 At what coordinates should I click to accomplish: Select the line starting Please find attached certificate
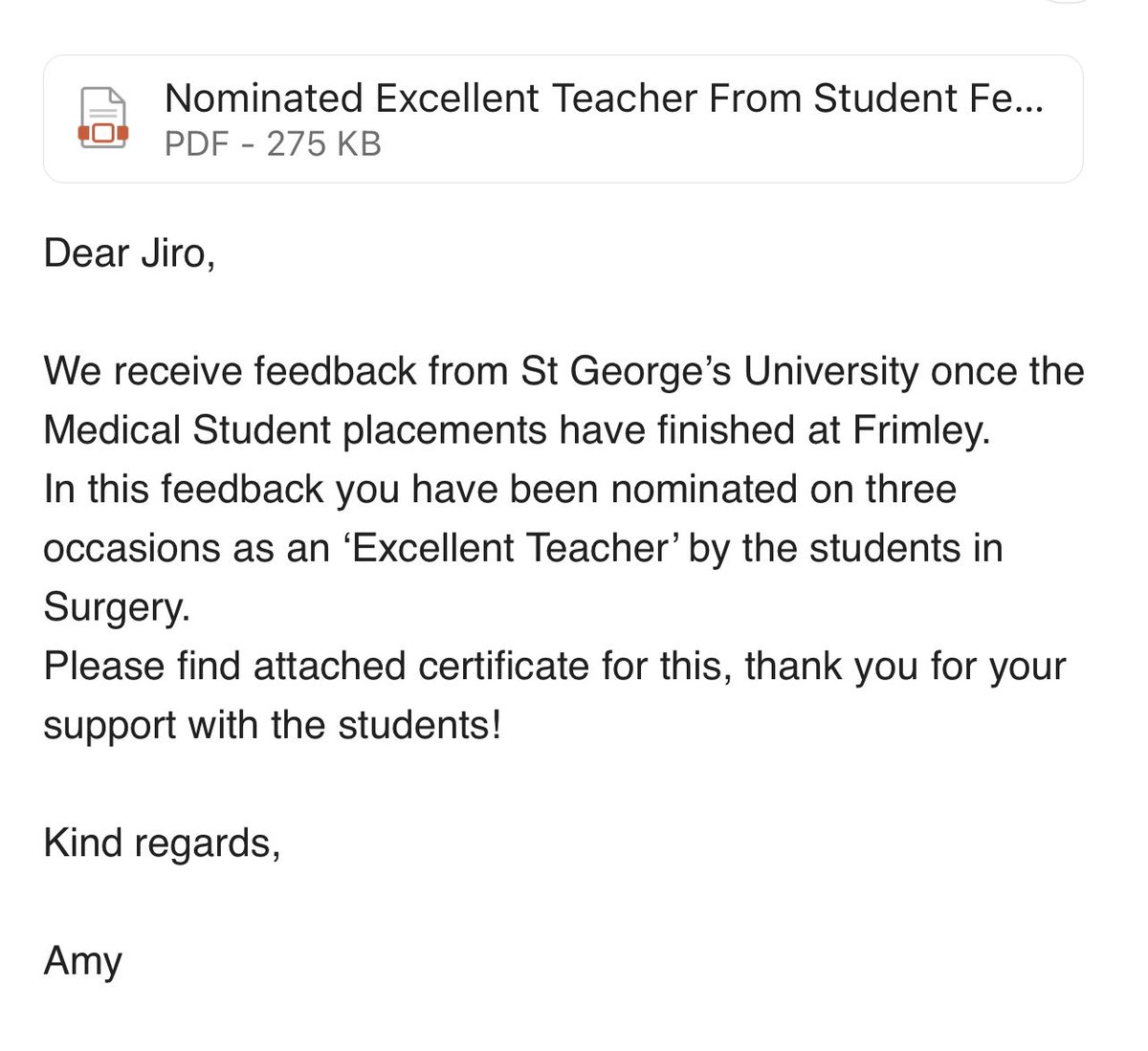point(555,667)
